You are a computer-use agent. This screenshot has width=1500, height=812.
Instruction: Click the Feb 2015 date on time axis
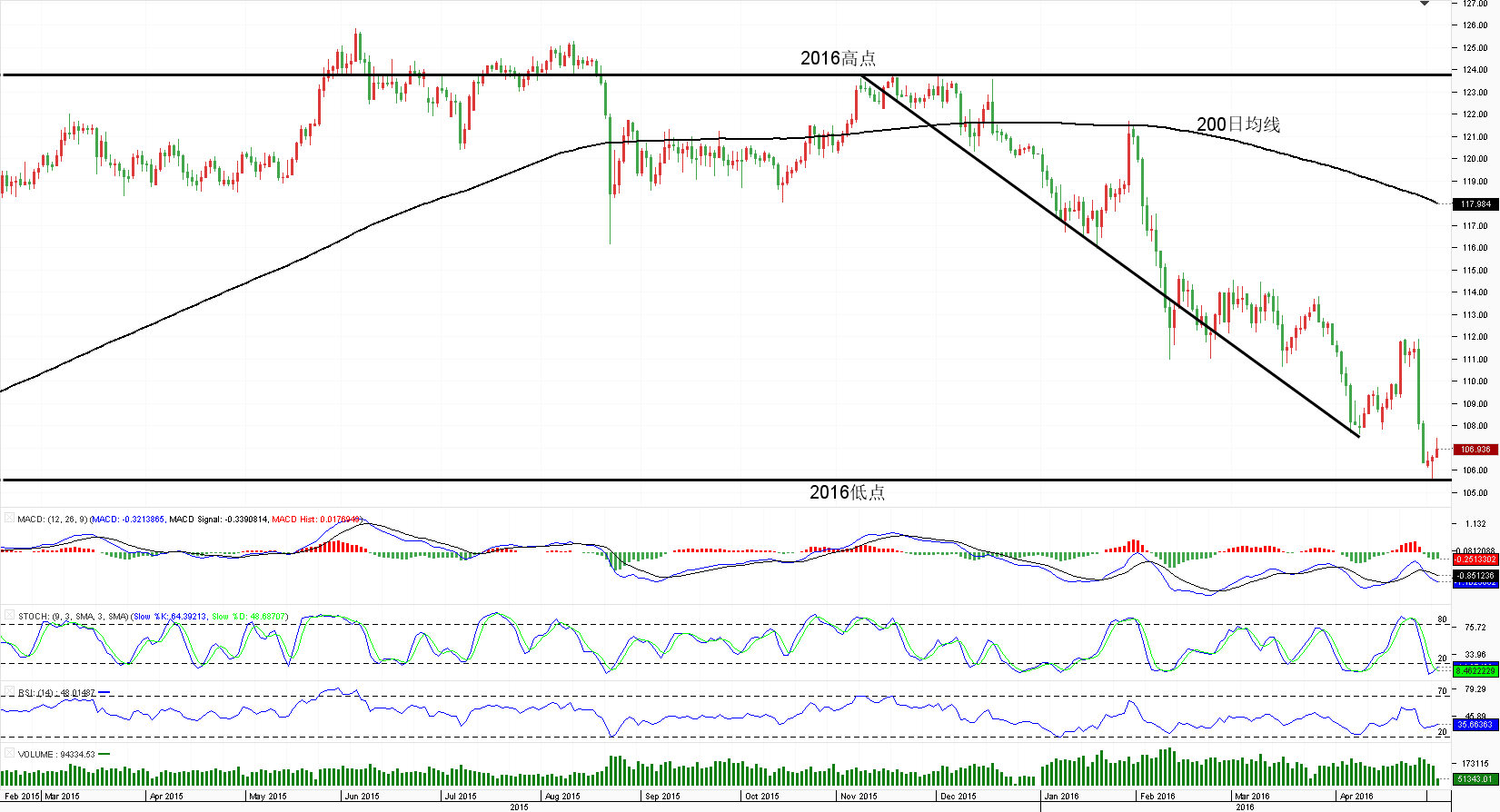click(x=22, y=797)
